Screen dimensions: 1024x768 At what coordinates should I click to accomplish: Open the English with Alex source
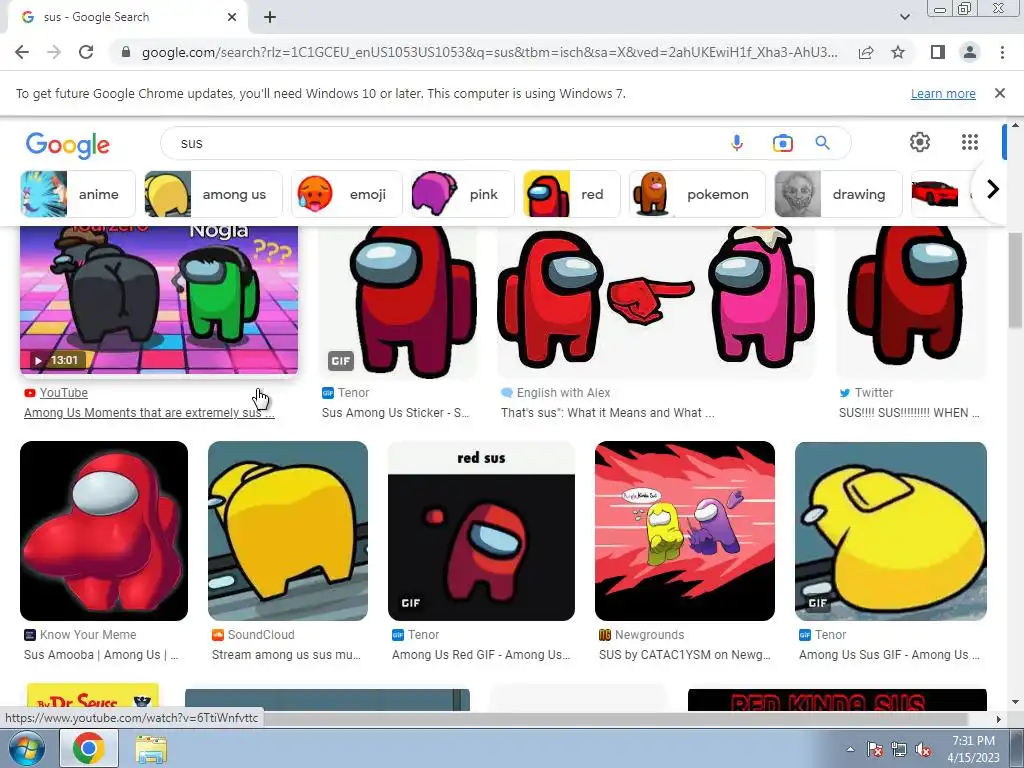tap(563, 392)
